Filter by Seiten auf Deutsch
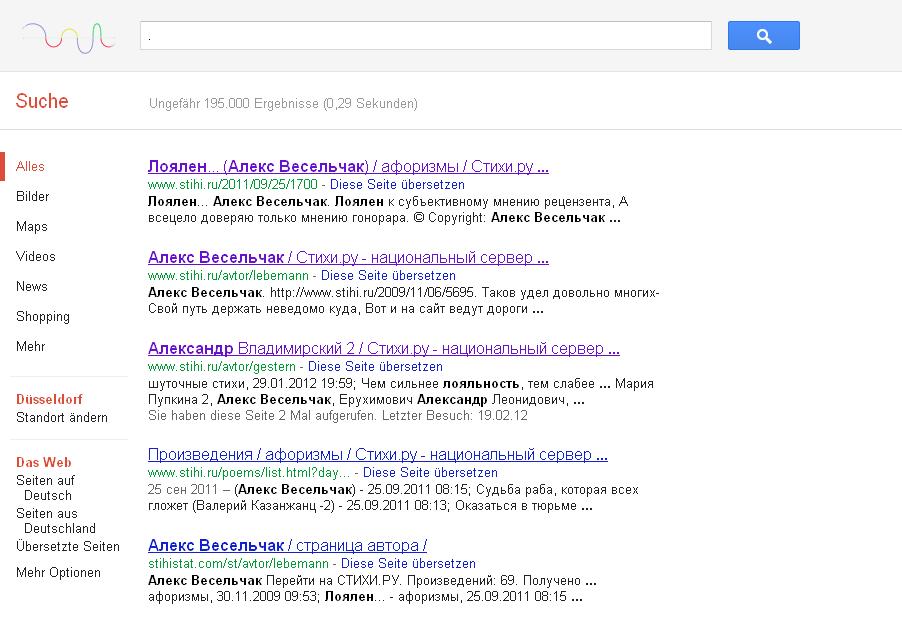902x617 pixels. (x=46, y=488)
